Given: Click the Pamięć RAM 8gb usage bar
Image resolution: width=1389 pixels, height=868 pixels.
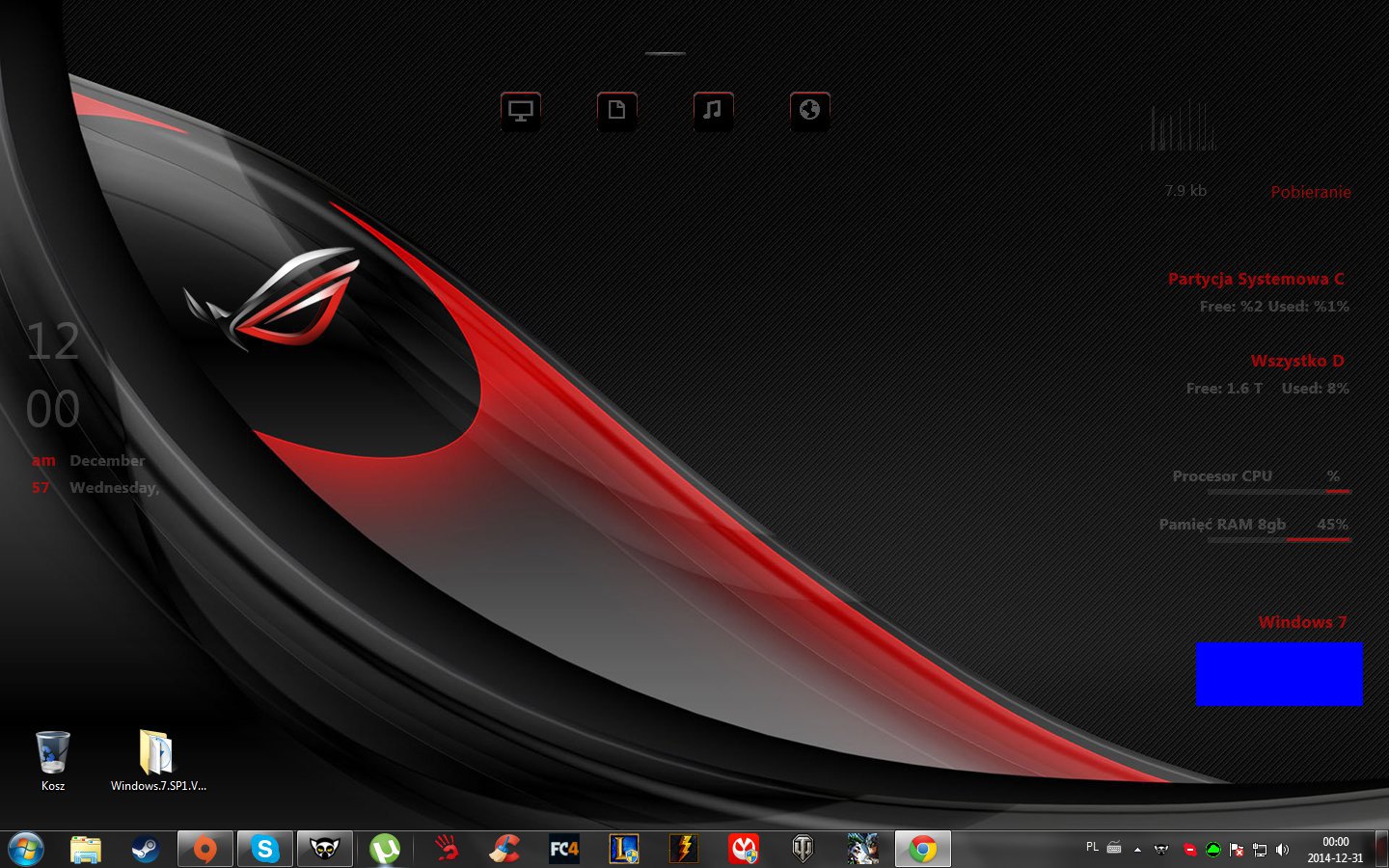Looking at the screenshot, I should pyautogui.click(x=1279, y=540).
